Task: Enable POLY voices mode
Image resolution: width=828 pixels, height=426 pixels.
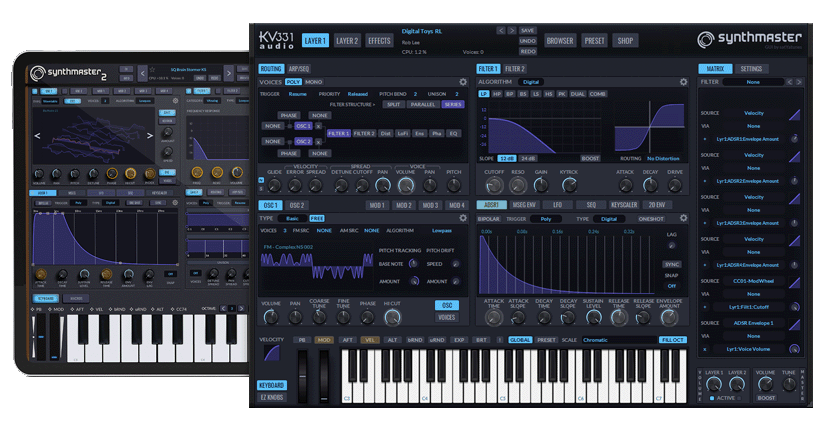Action: click(293, 82)
